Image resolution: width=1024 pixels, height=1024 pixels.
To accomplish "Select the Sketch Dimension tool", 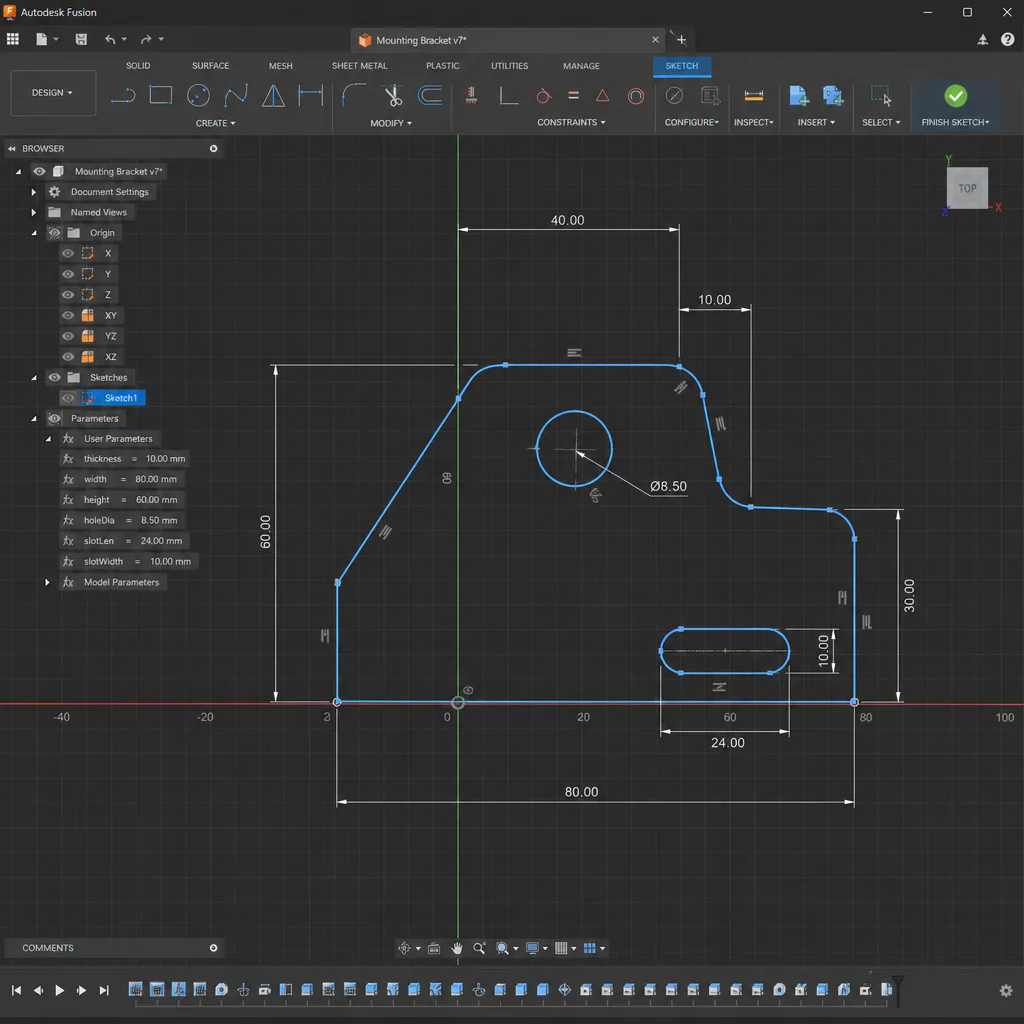I will pos(311,95).
